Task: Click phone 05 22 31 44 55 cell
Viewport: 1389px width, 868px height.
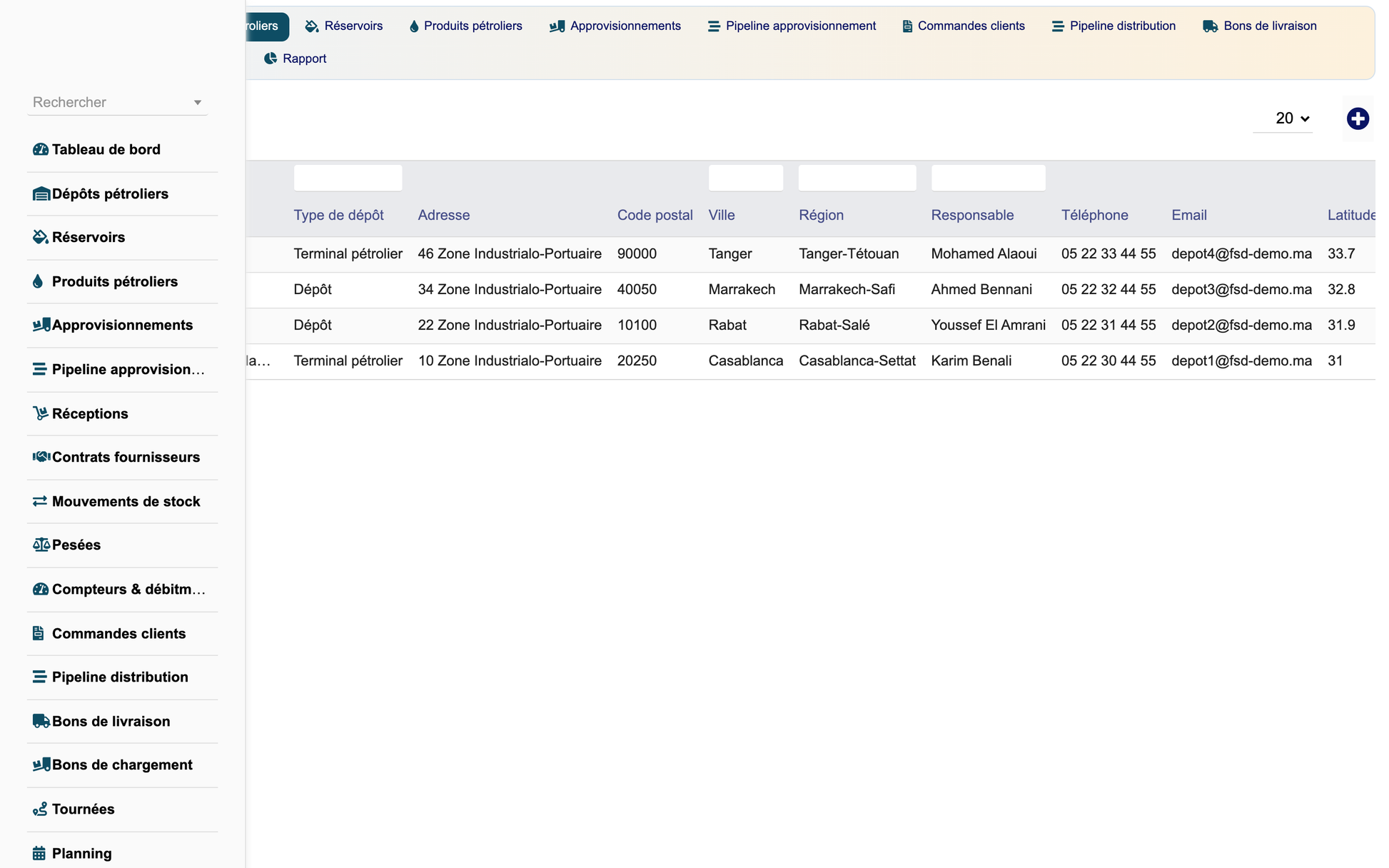Action: (x=1108, y=325)
